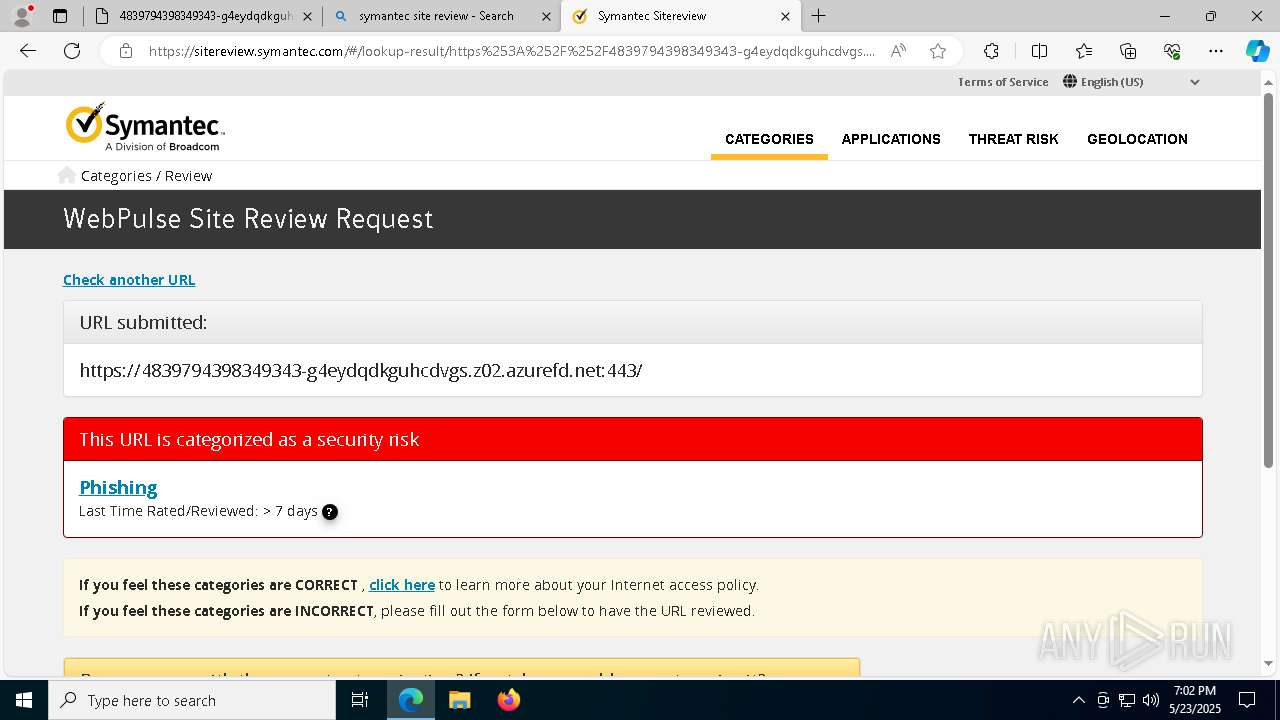The width and height of the screenshot is (1280, 720).
Task: Toggle split screen view
Action: click(1039, 51)
